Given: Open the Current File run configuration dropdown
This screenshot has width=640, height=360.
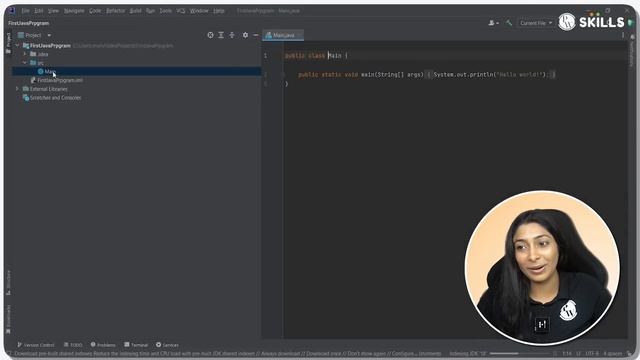Looking at the screenshot, I should point(536,23).
